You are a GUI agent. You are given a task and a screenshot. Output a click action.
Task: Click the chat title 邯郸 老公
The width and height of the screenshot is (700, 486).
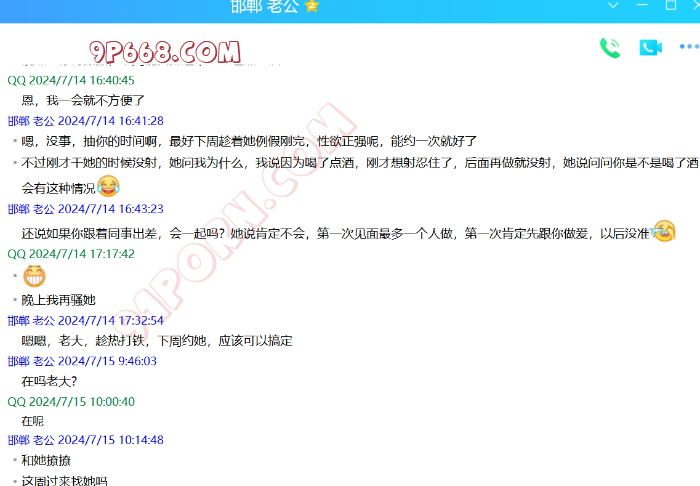[x=263, y=6]
